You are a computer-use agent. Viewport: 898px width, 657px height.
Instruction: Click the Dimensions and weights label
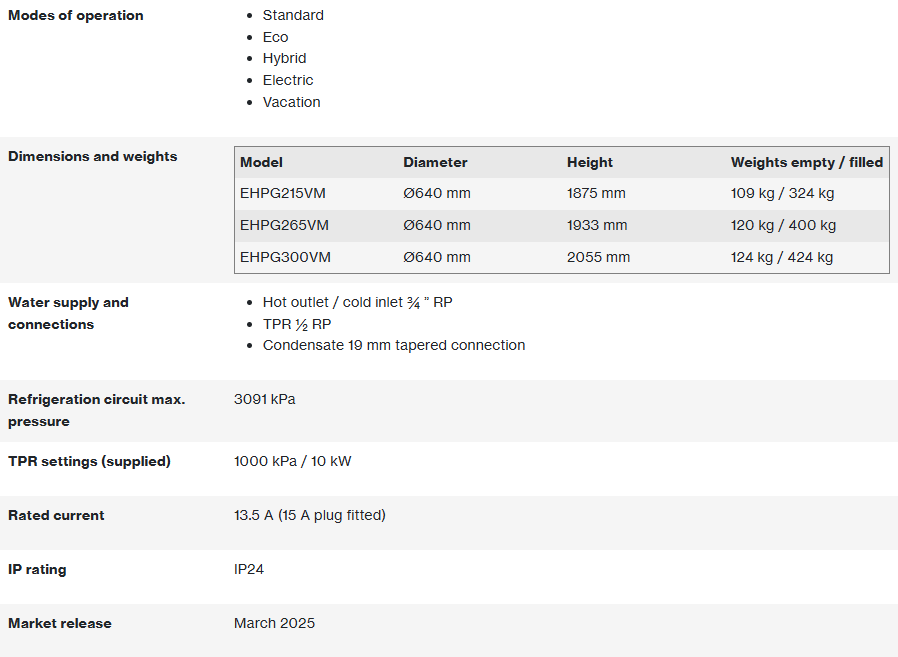click(x=93, y=156)
